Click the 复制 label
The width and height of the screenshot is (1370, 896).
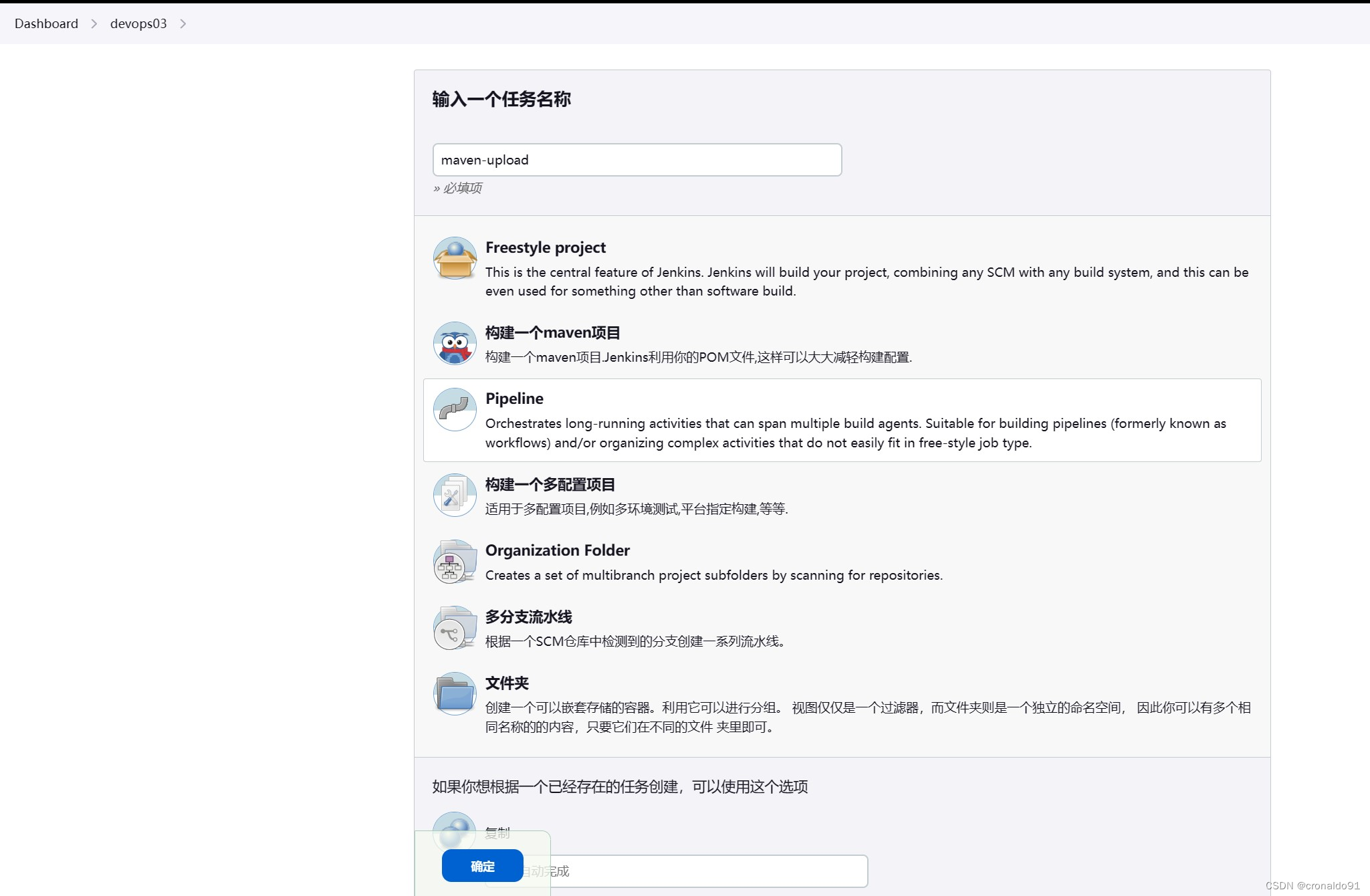497,832
